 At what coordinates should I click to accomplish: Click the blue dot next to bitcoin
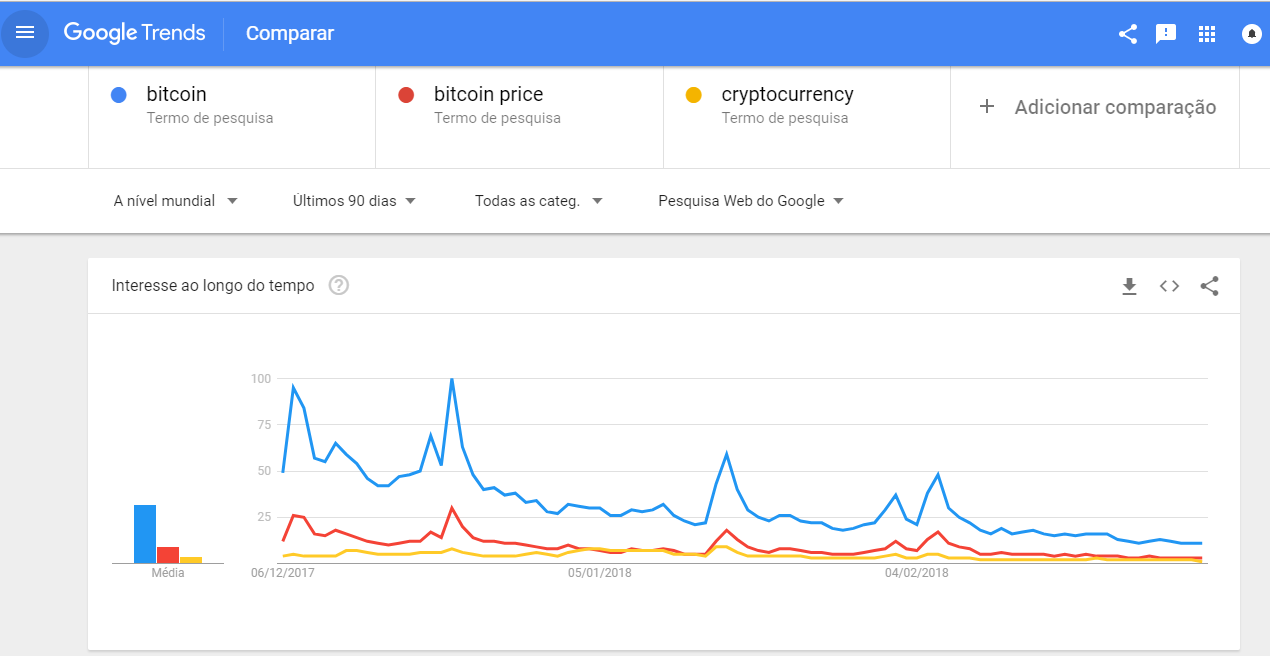[120, 94]
